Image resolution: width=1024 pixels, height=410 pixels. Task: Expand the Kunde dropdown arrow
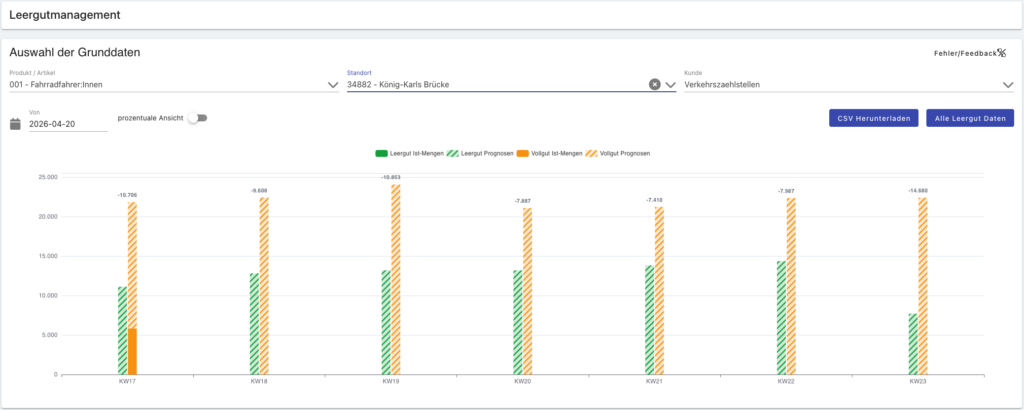pos(1008,85)
